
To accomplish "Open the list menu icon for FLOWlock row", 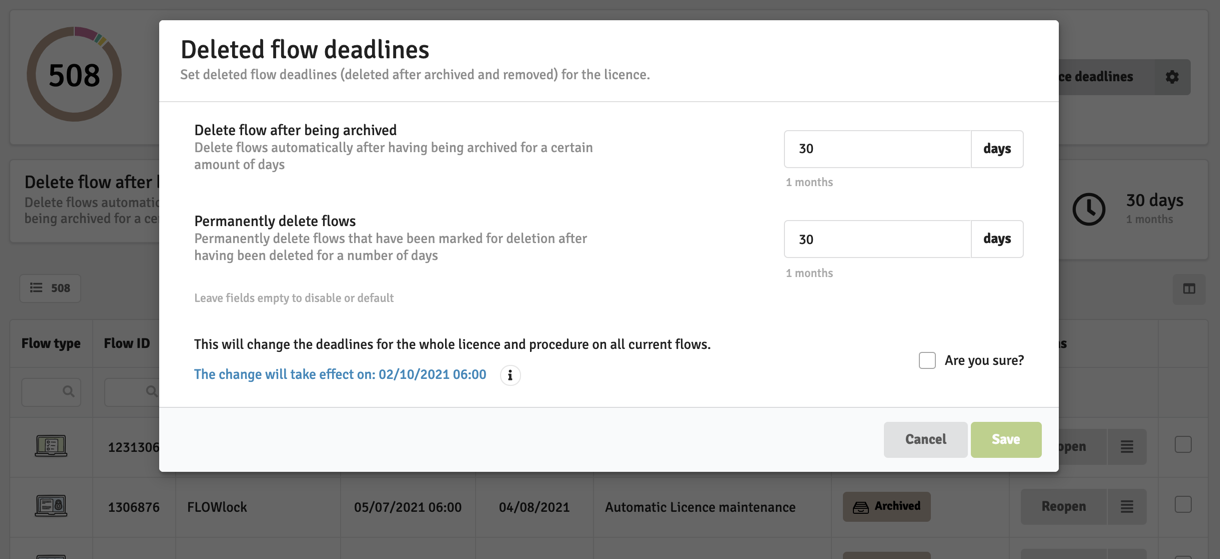I will tap(1127, 507).
